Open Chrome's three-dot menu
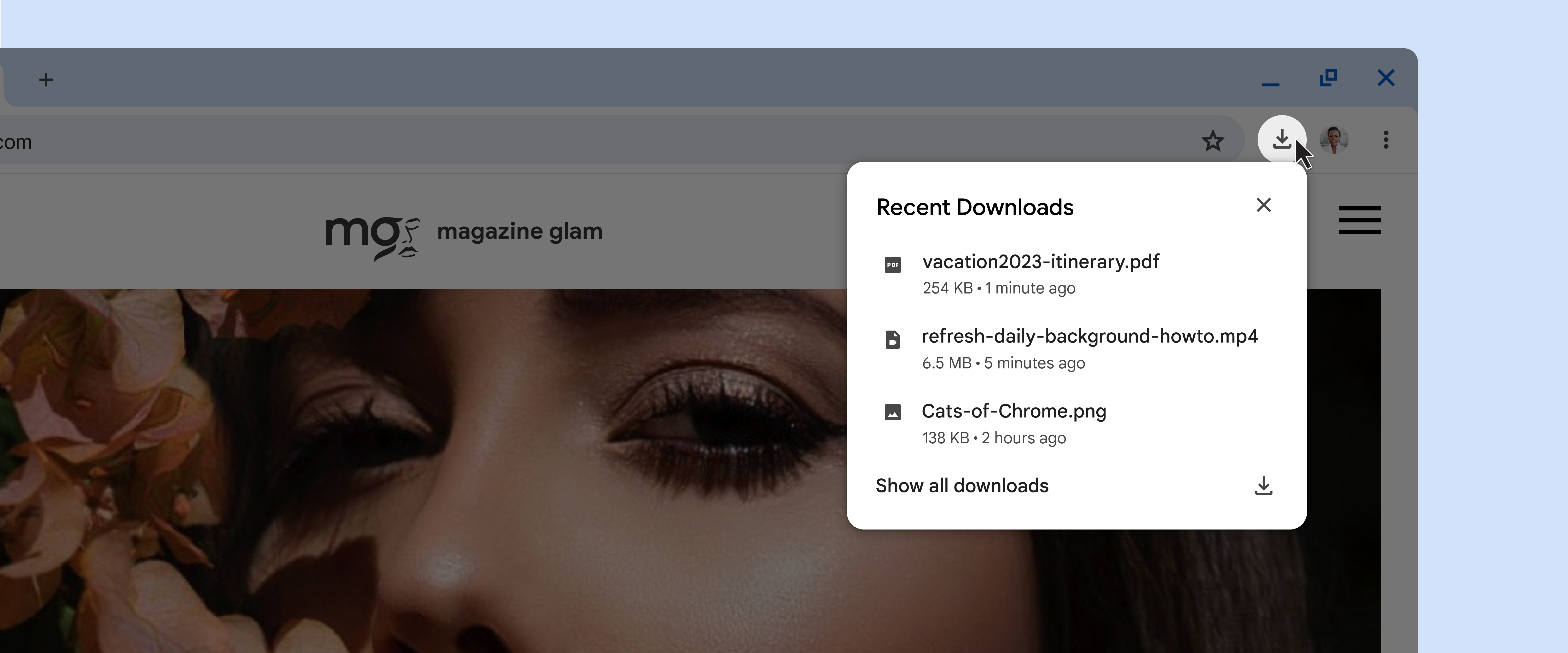This screenshot has height=653, width=1568. pyautogui.click(x=1386, y=140)
